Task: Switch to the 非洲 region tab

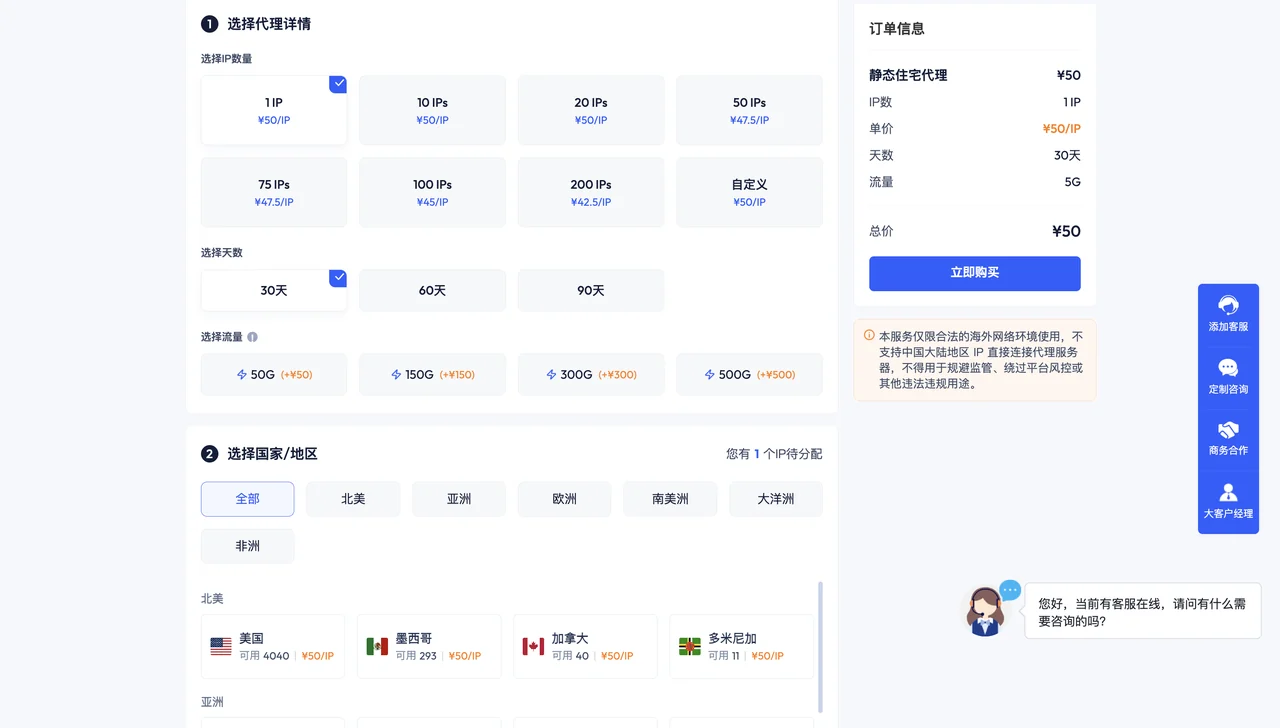Action: (247, 546)
